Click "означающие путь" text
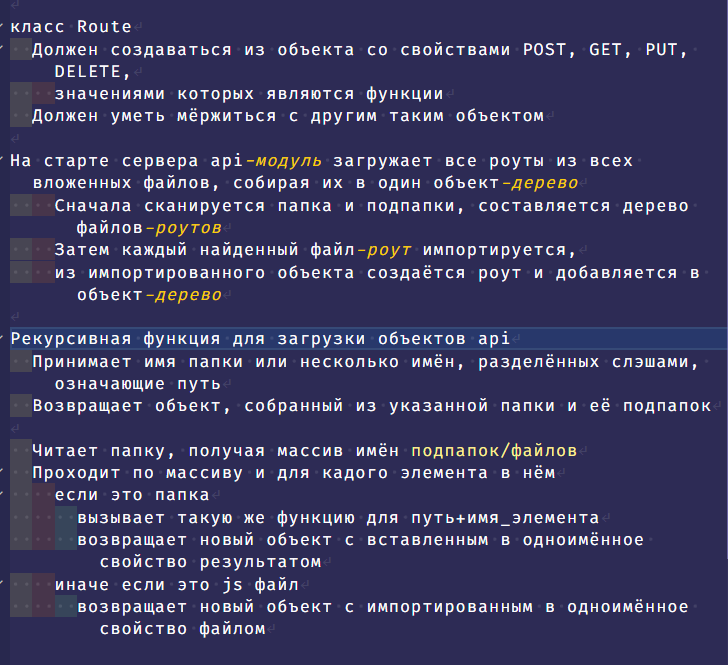 (x=137, y=384)
